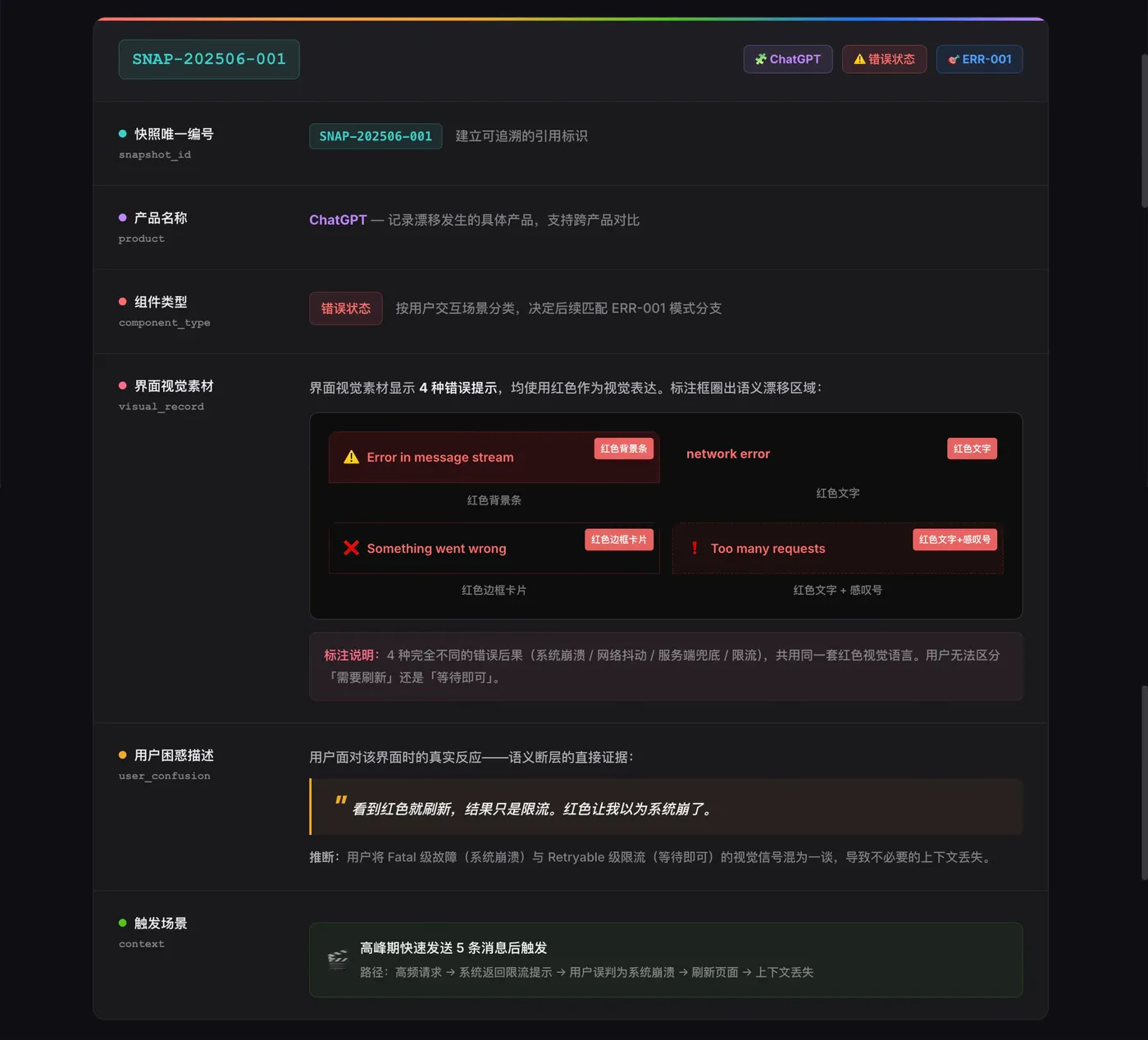This screenshot has width=1148, height=1040.
Task: Click the 产品名称 field label
Action: point(161,218)
